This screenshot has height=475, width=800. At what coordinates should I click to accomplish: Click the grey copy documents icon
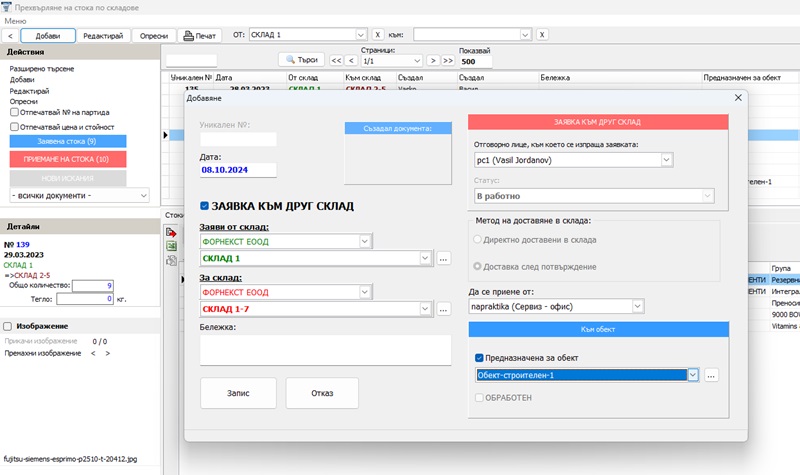coord(171,260)
